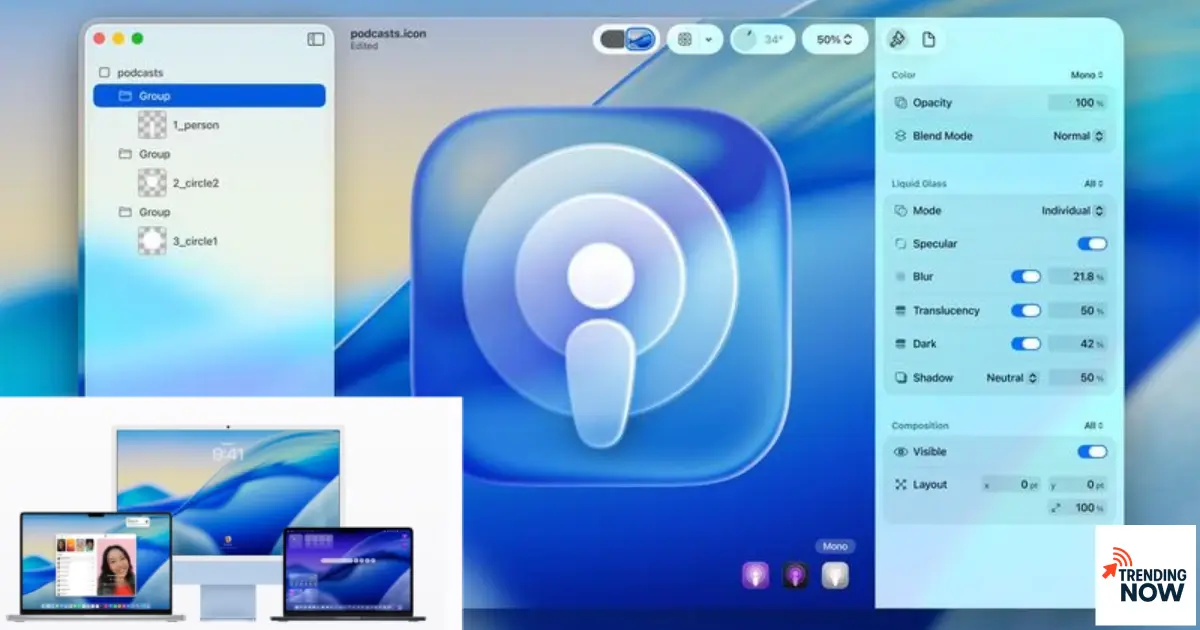Edit the Opacity 100% field
The image size is (1200, 630).
click(1077, 103)
